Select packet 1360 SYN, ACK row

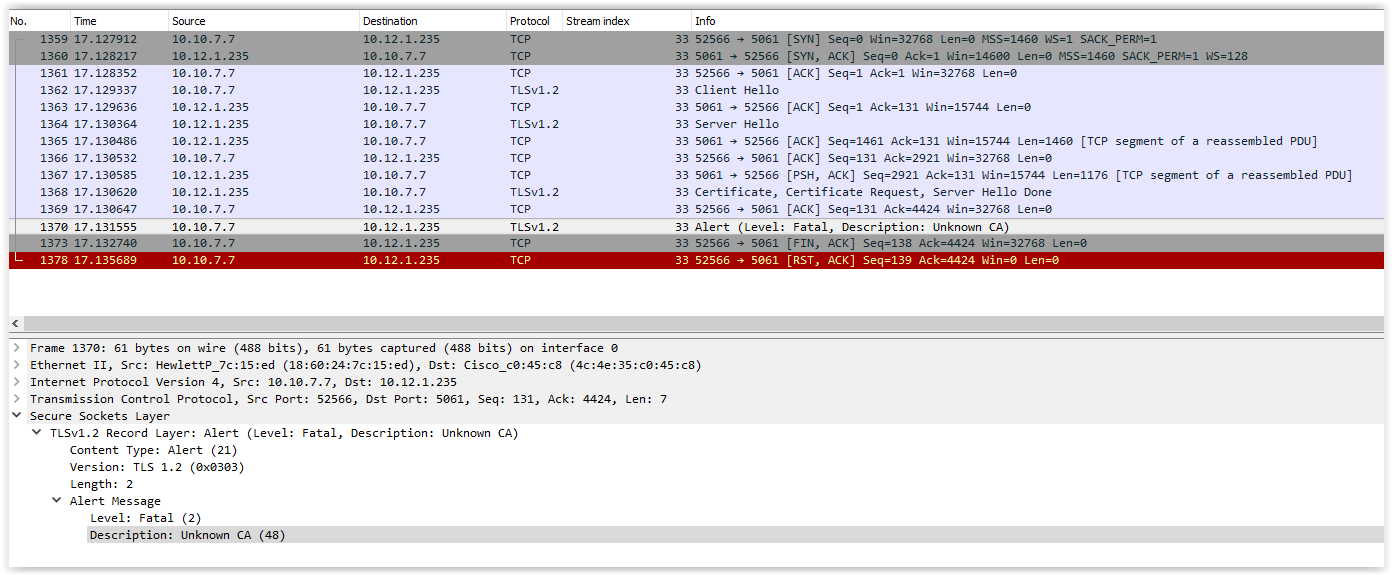(697, 56)
